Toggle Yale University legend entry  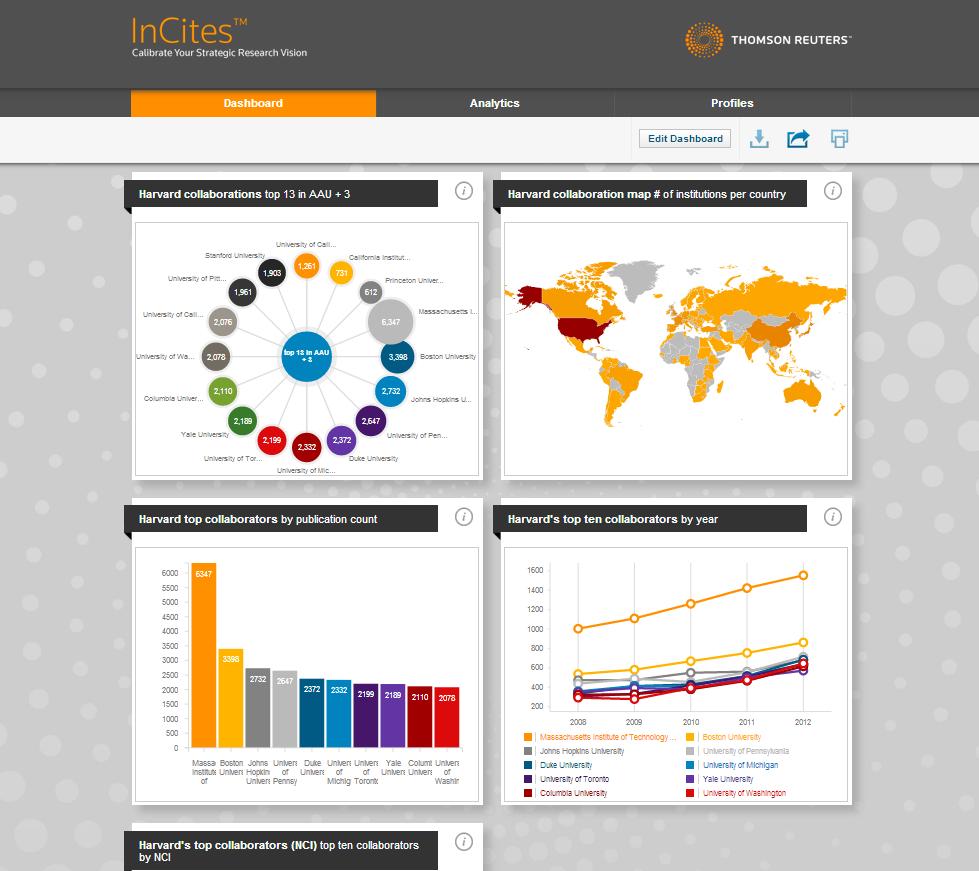[728, 779]
